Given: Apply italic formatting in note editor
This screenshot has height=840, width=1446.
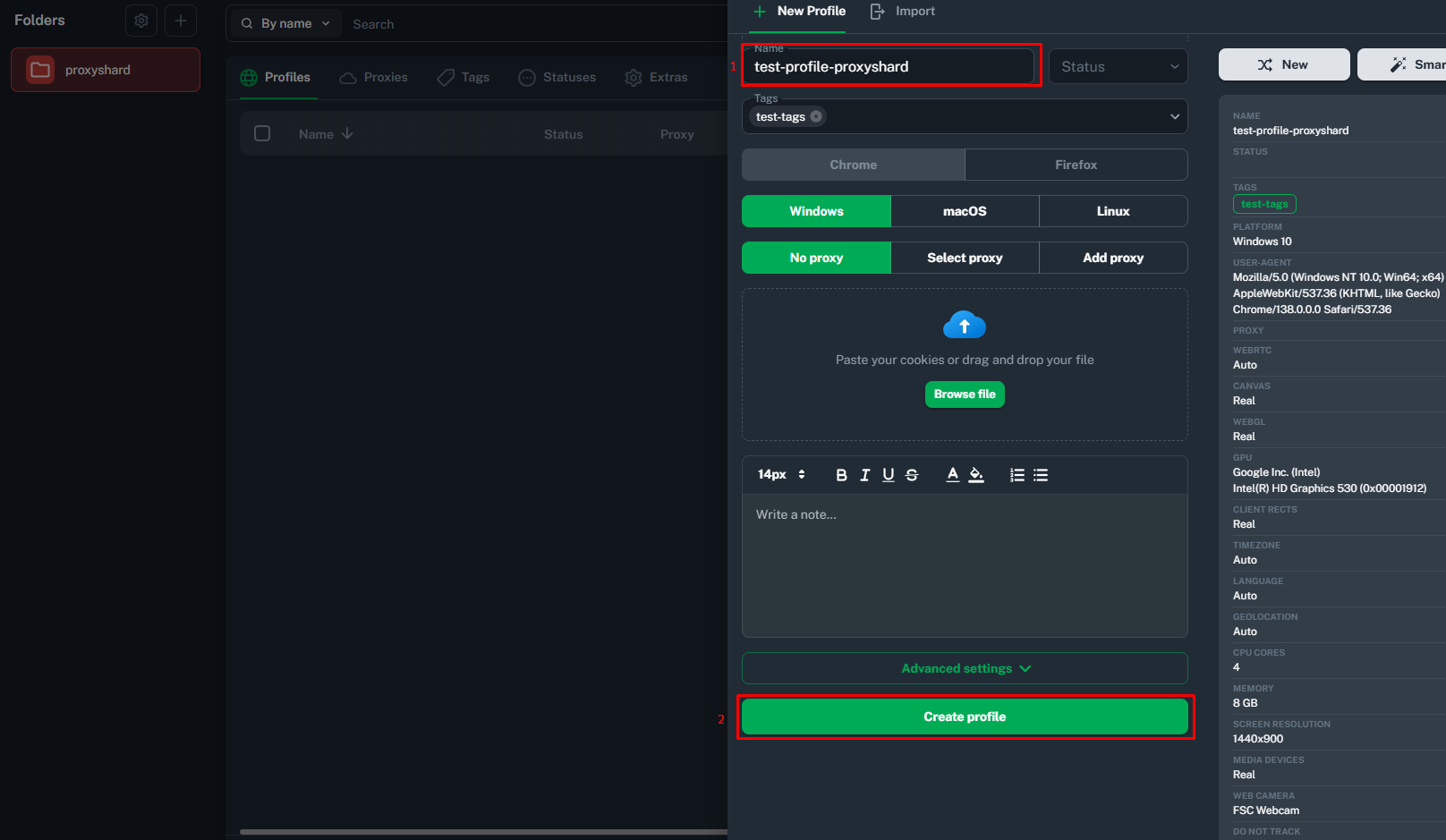Looking at the screenshot, I should coord(864,475).
